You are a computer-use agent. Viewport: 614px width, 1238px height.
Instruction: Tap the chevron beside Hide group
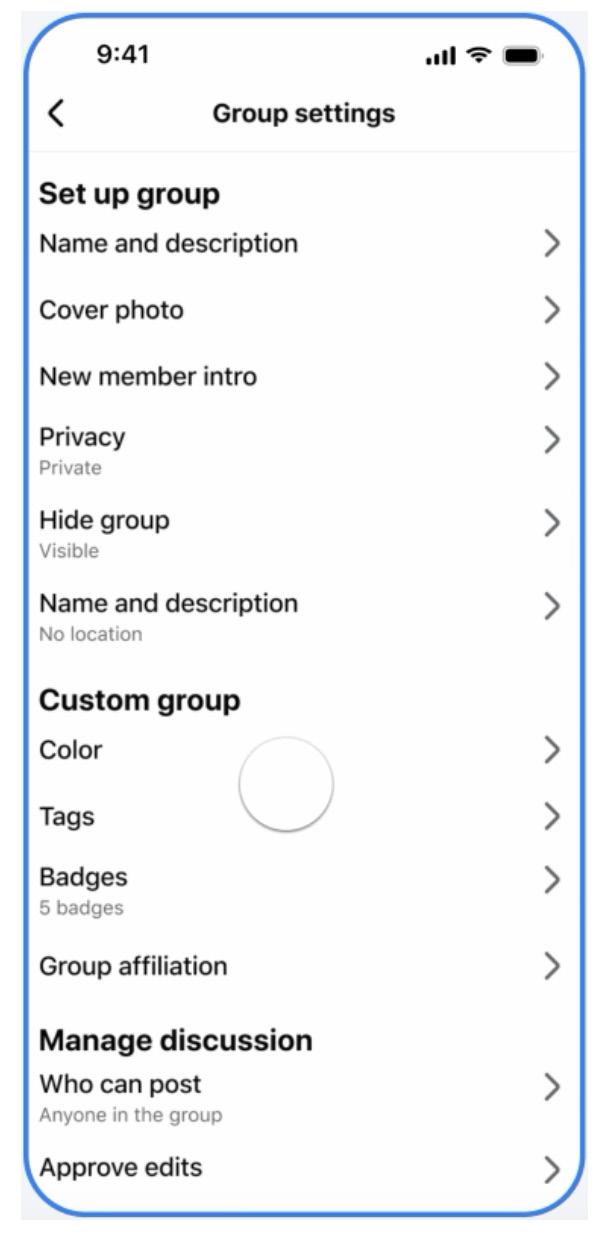point(551,522)
